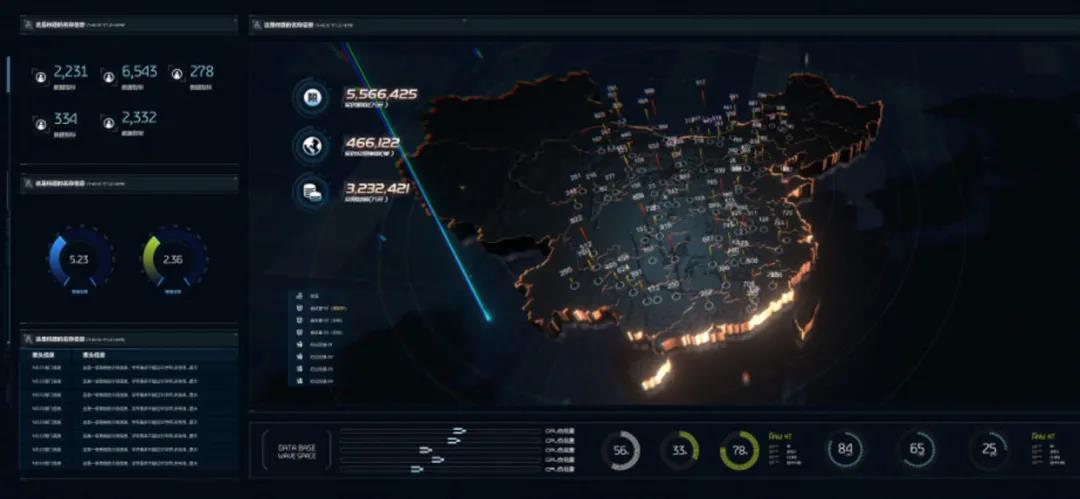Click the header icon of the gauges panel
Image resolution: width=1080 pixels, height=499 pixels.
28,183
